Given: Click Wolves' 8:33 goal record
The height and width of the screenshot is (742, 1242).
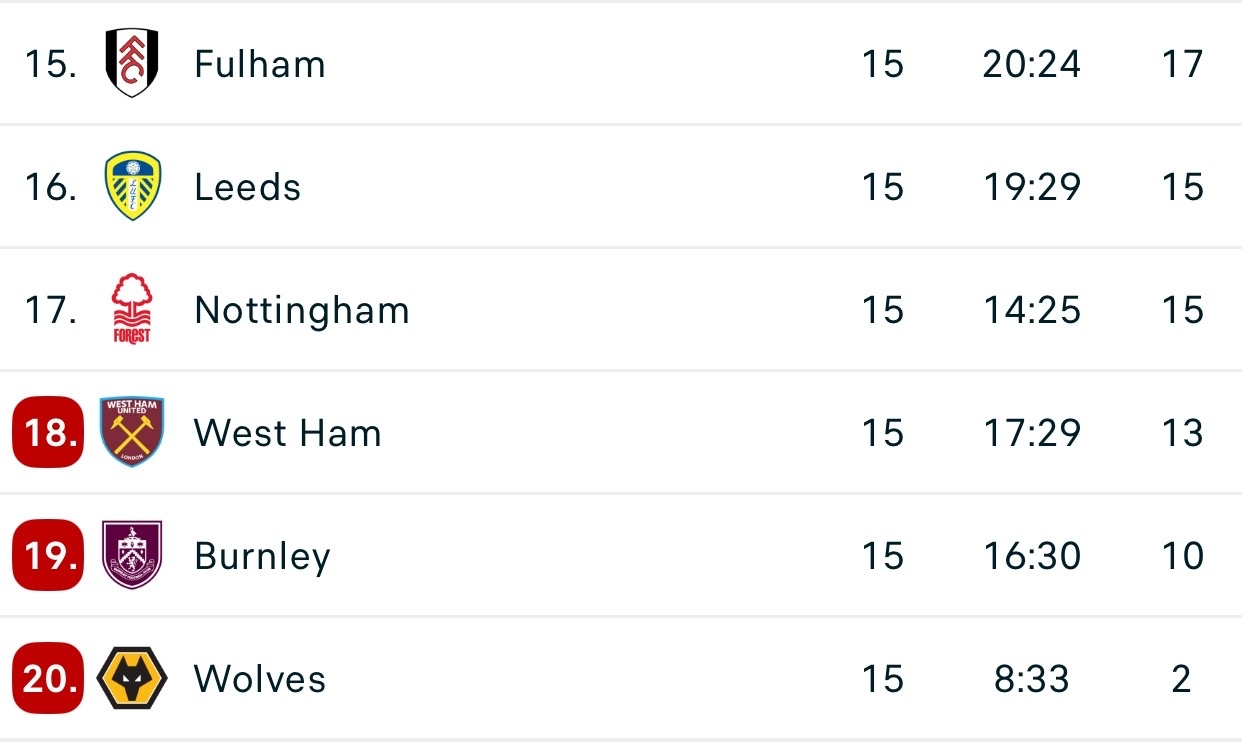Looking at the screenshot, I should [1031, 679].
